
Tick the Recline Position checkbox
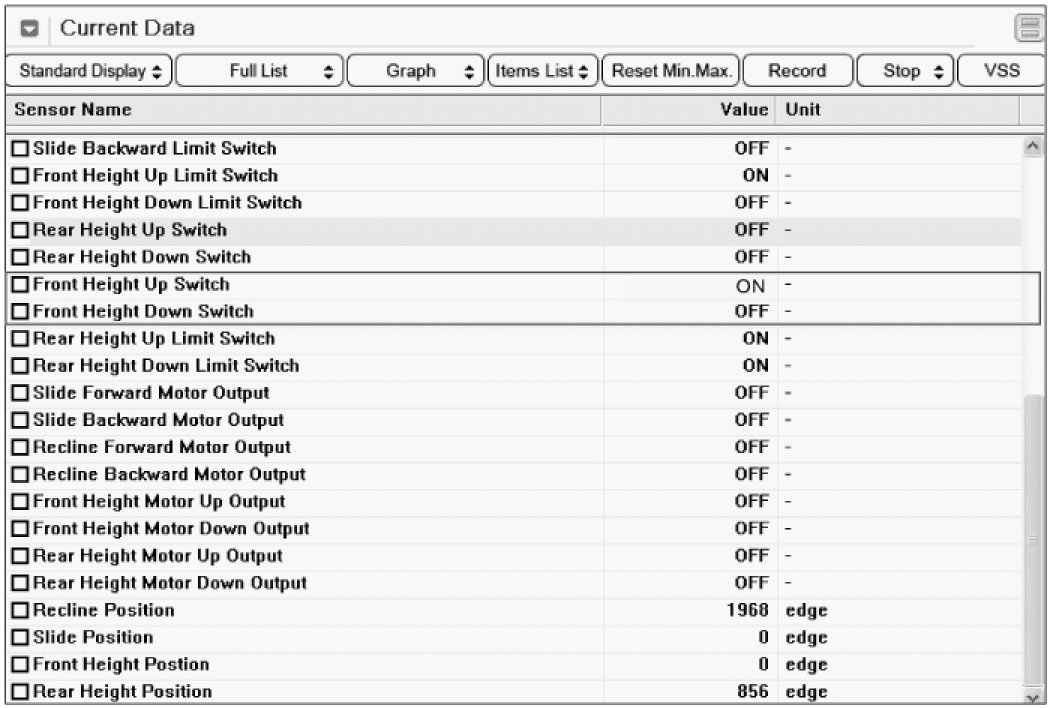[x=20, y=611]
